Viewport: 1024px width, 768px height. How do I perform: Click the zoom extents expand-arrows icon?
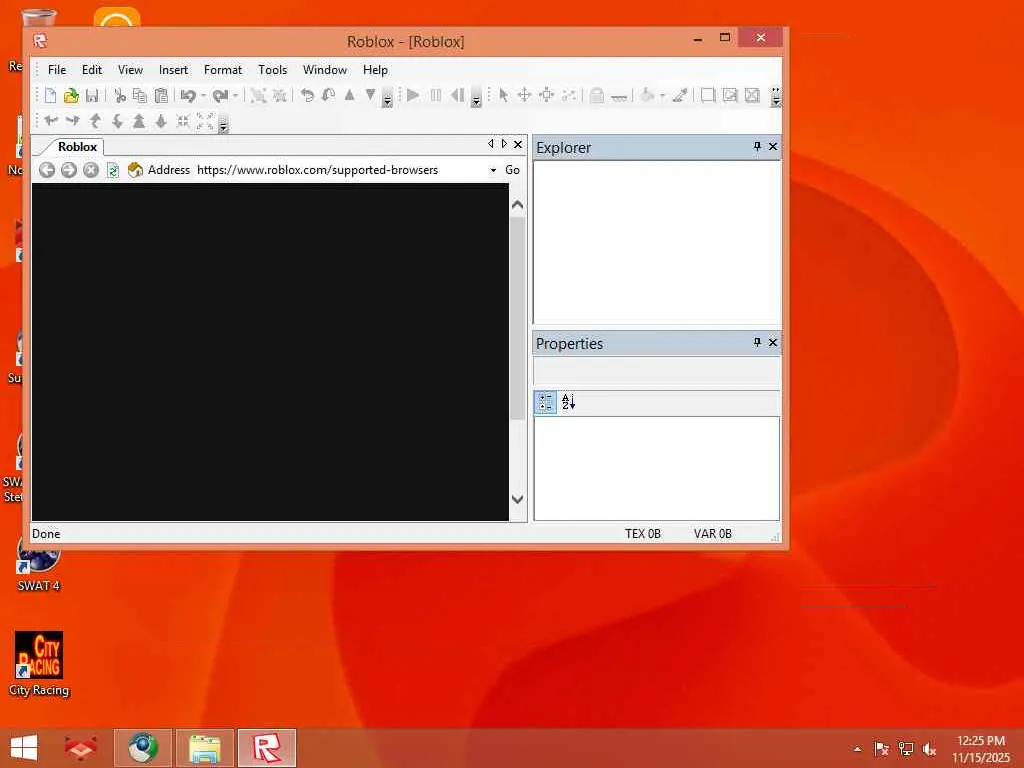point(205,121)
